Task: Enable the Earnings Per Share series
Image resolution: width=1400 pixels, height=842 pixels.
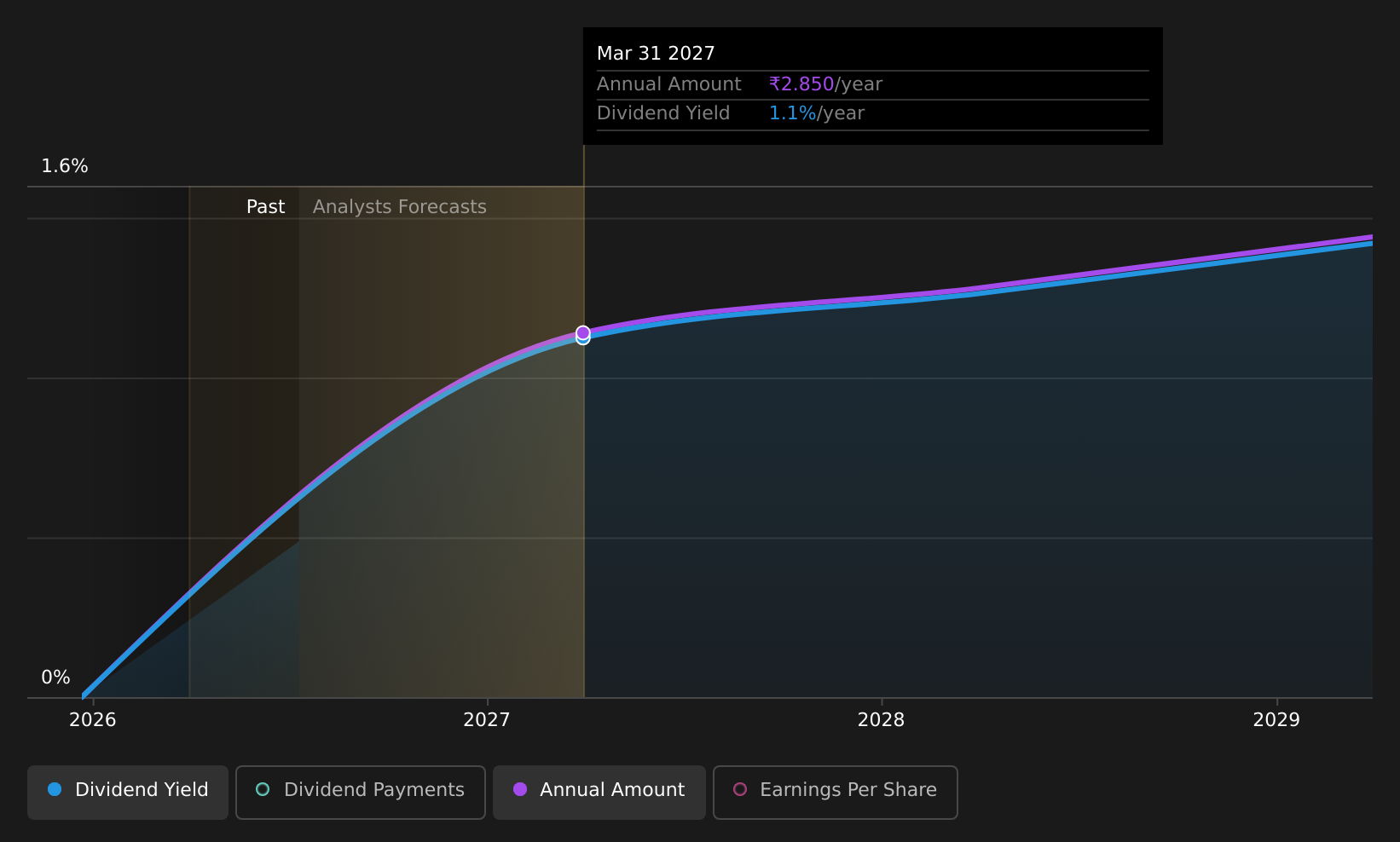Action: tap(835, 792)
